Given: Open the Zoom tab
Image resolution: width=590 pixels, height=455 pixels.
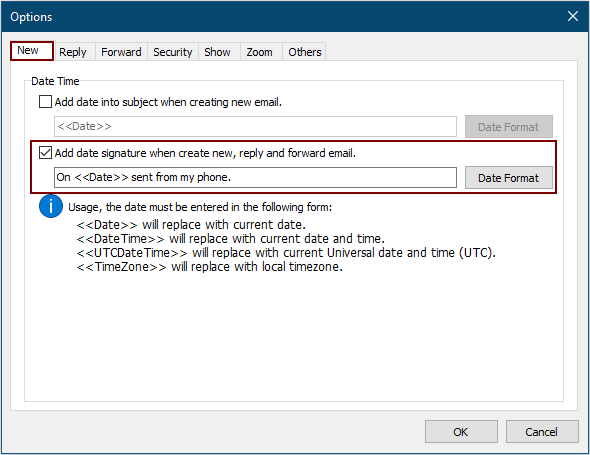Looking at the screenshot, I should (x=260, y=52).
